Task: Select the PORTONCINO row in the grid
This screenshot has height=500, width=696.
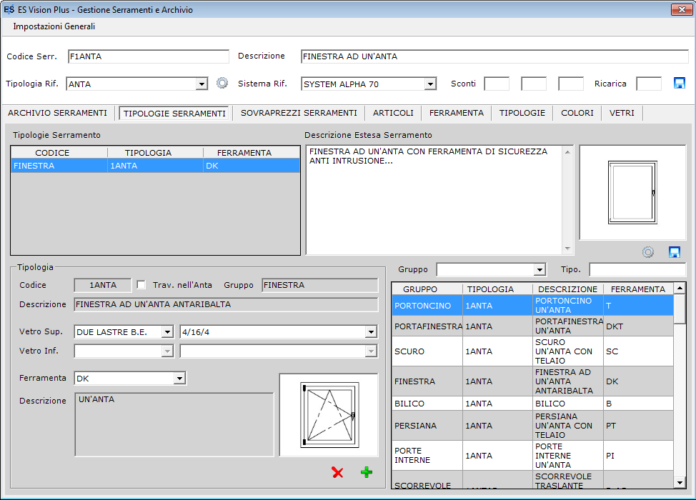Action: point(533,306)
